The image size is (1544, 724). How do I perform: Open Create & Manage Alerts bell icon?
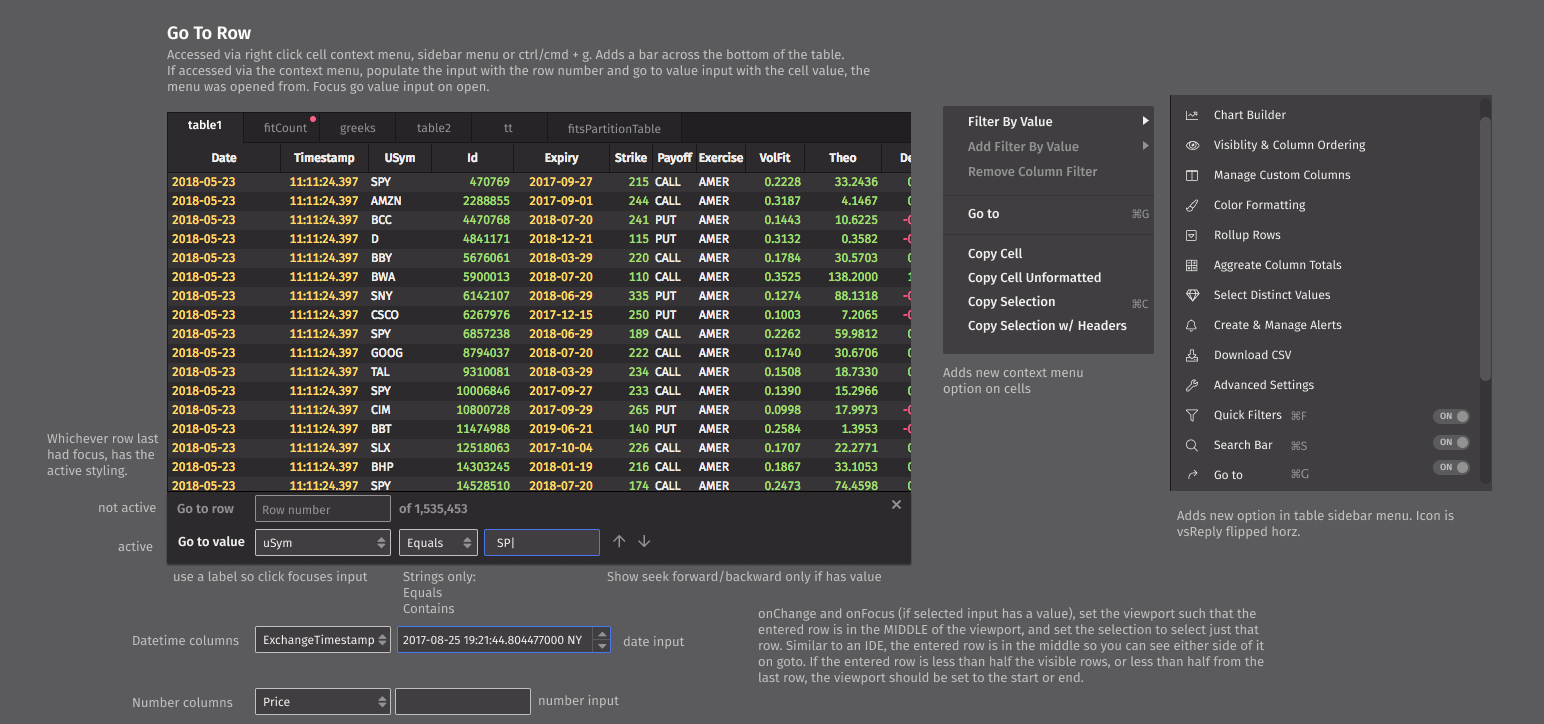click(x=1192, y=324)
